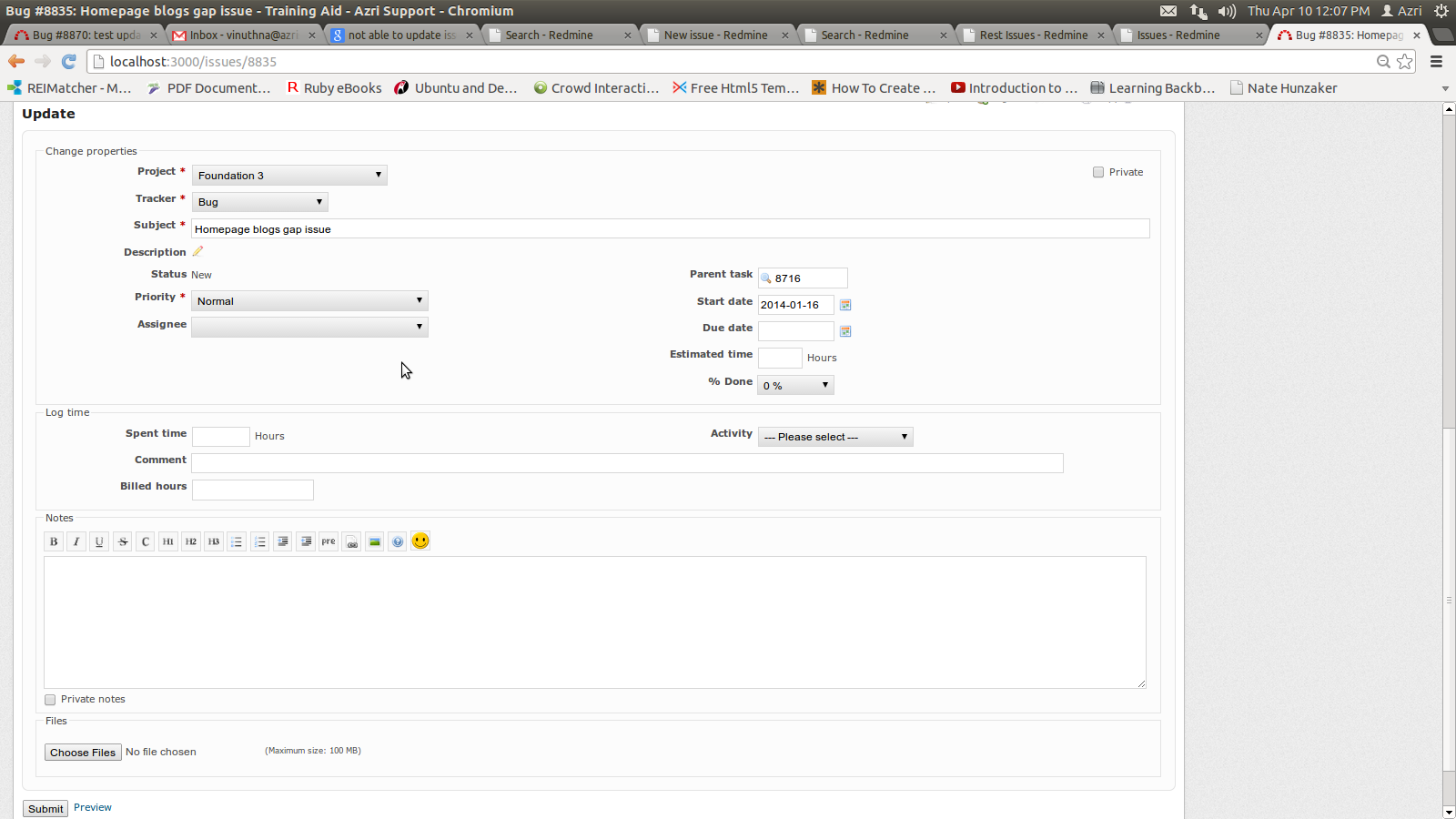Open the Priority dropdown
Image resolution: width=1456 pixels, height=819 pixels.
pyautogui.click(x=309, y=301)
